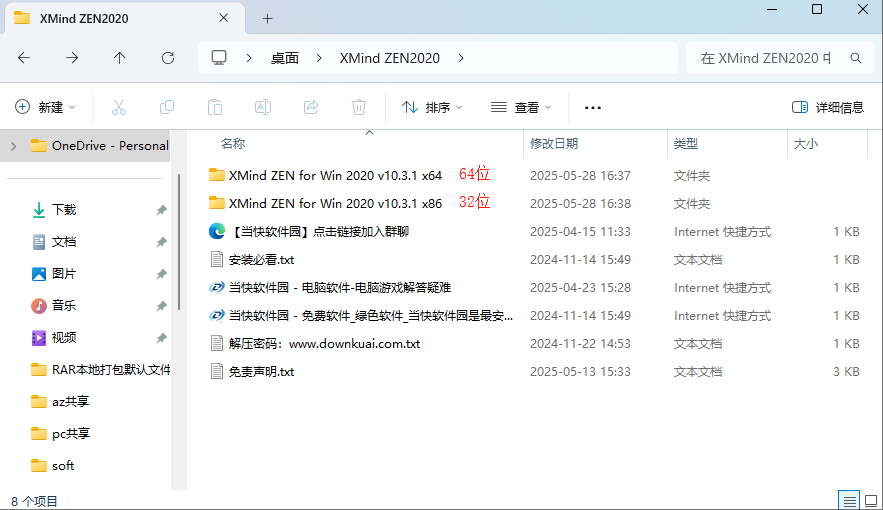
Task: Sort by the 类型 column header
Action: pos(685,144)
